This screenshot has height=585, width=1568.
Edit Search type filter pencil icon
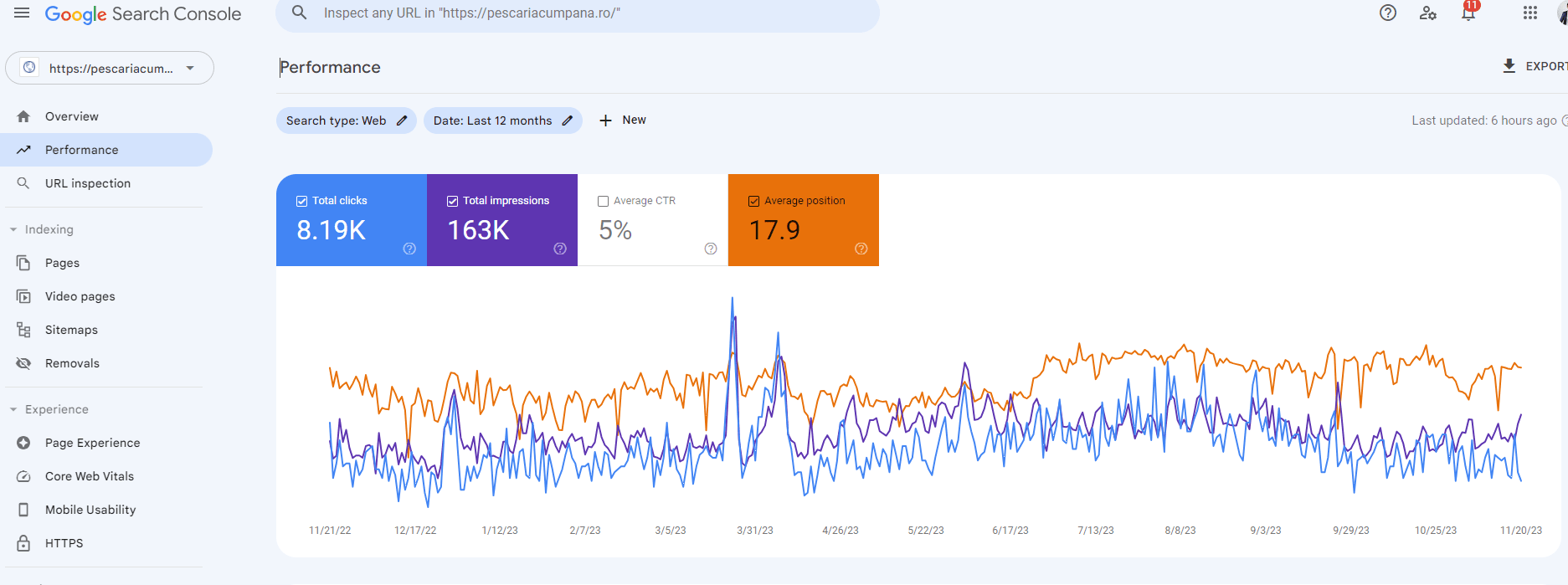point(402,121)
